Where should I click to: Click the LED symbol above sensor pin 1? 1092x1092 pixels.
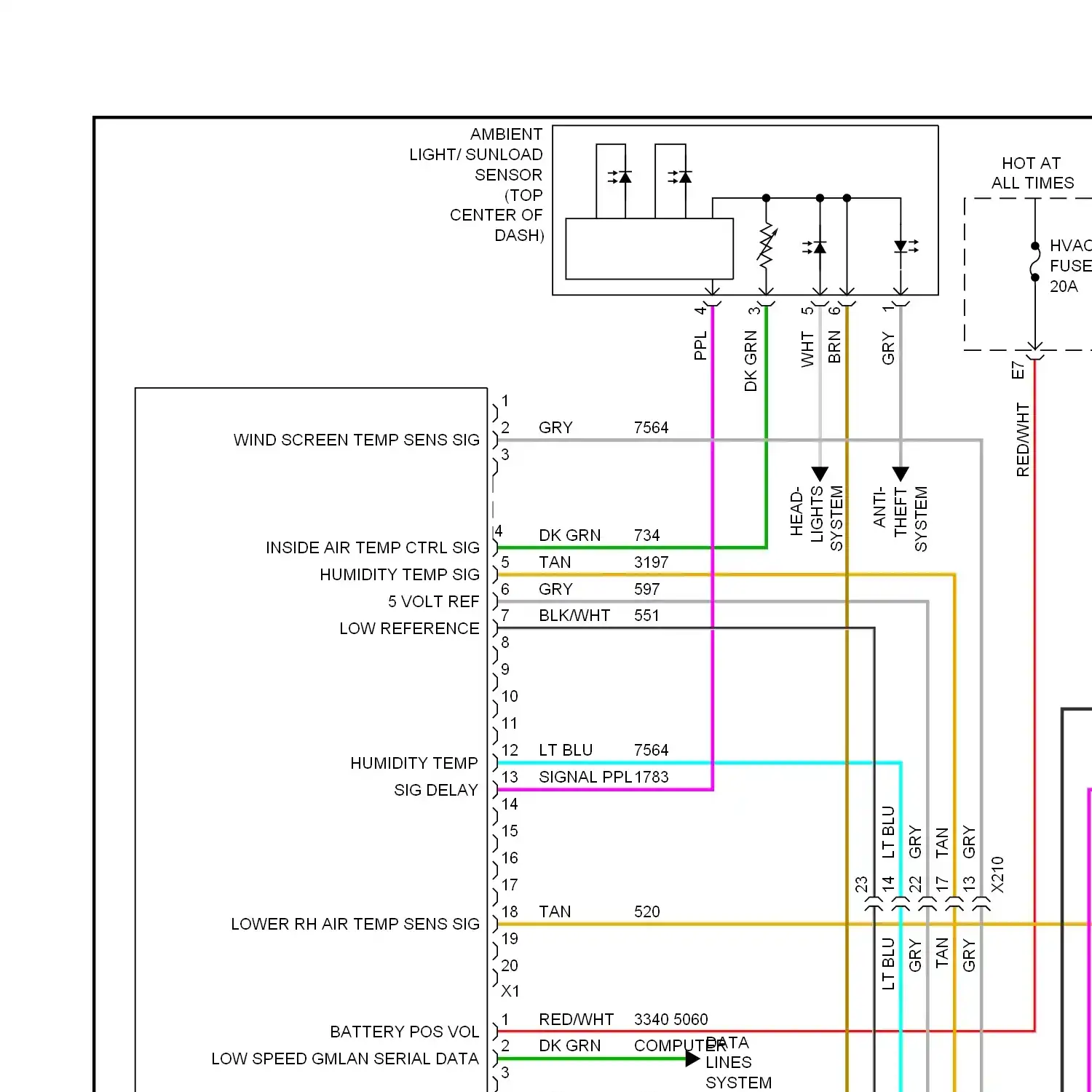click(x=906, y=246)
